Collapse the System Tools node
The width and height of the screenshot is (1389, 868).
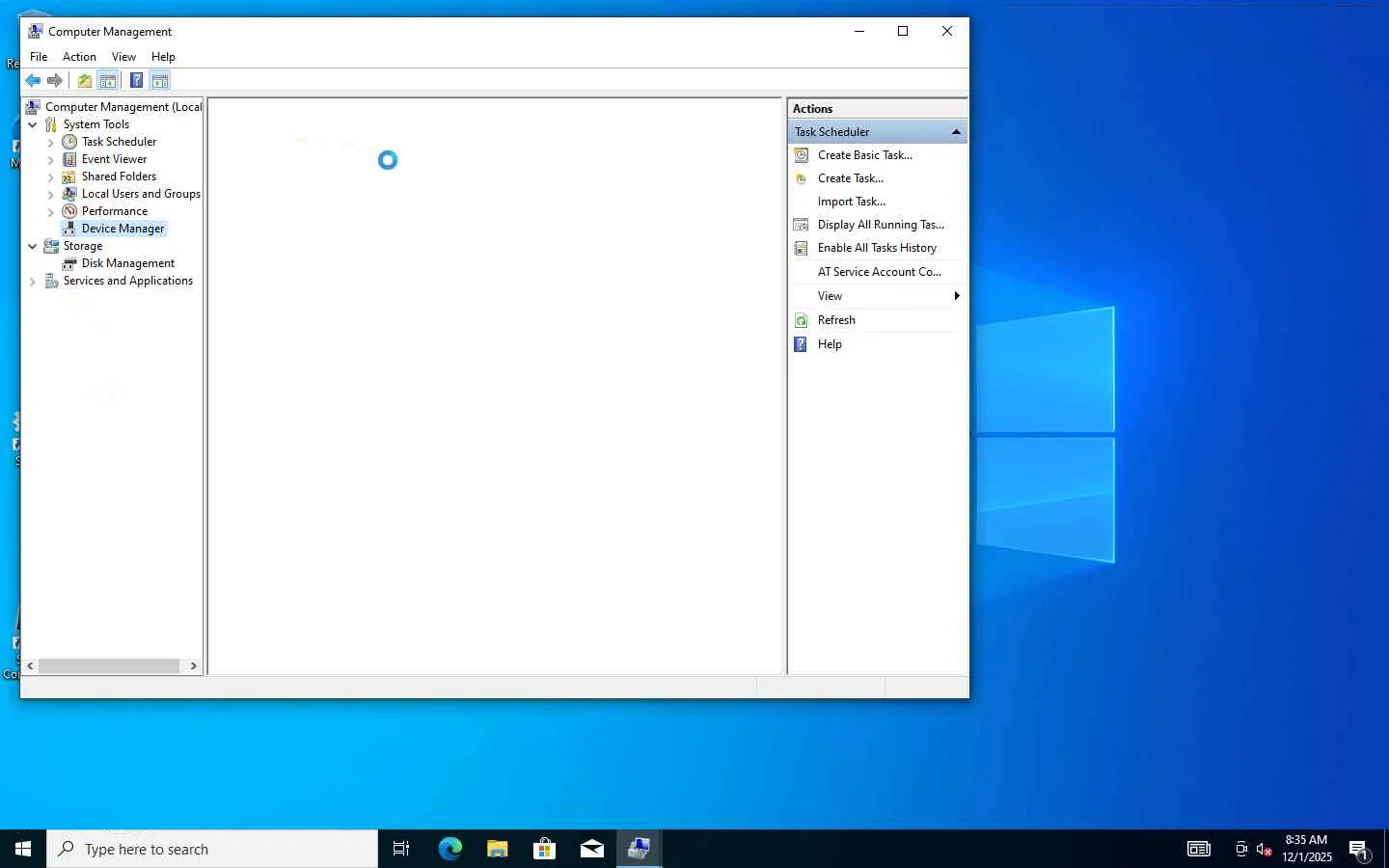pyautogui.click(x=33, y=124)
